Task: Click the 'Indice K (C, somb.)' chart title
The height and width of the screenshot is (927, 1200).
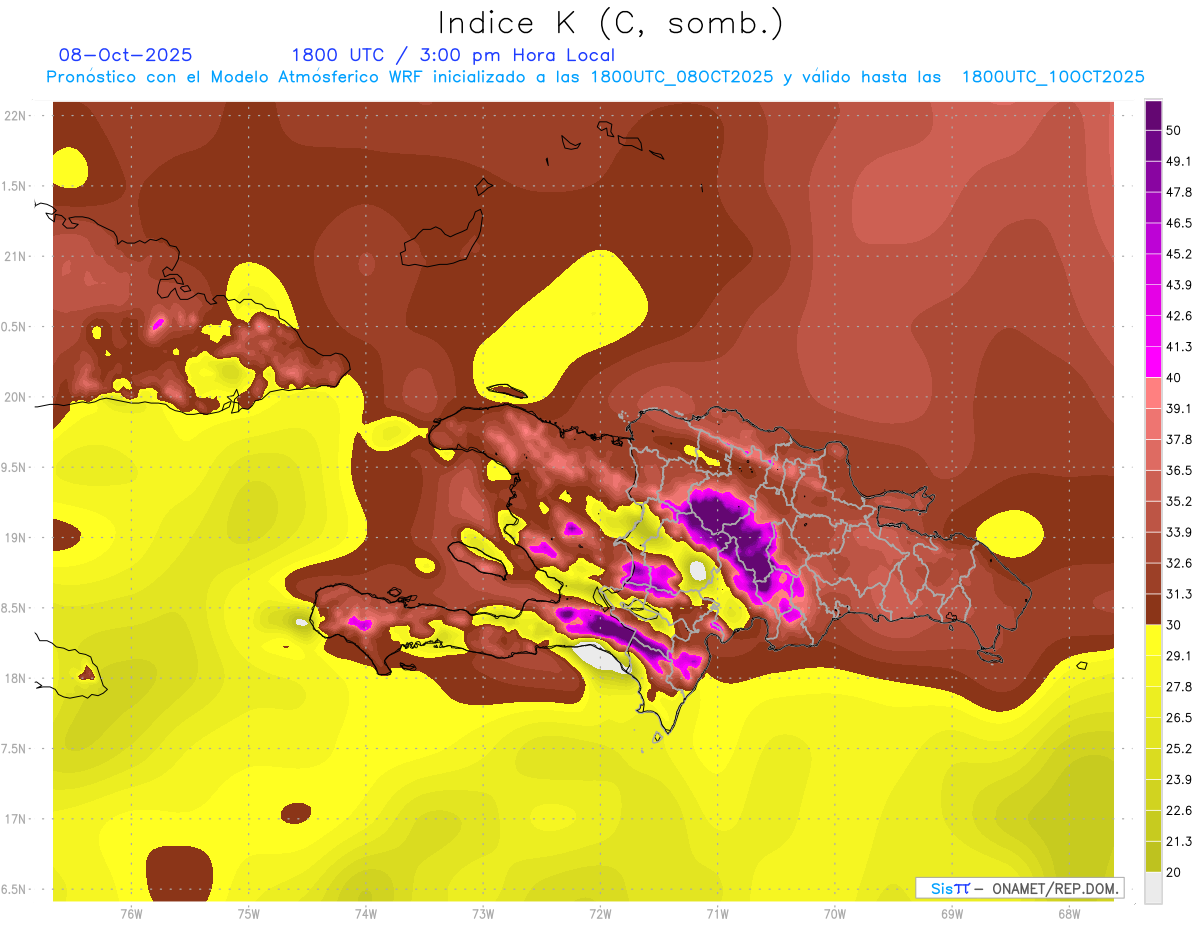Action: tap(611, 23)
